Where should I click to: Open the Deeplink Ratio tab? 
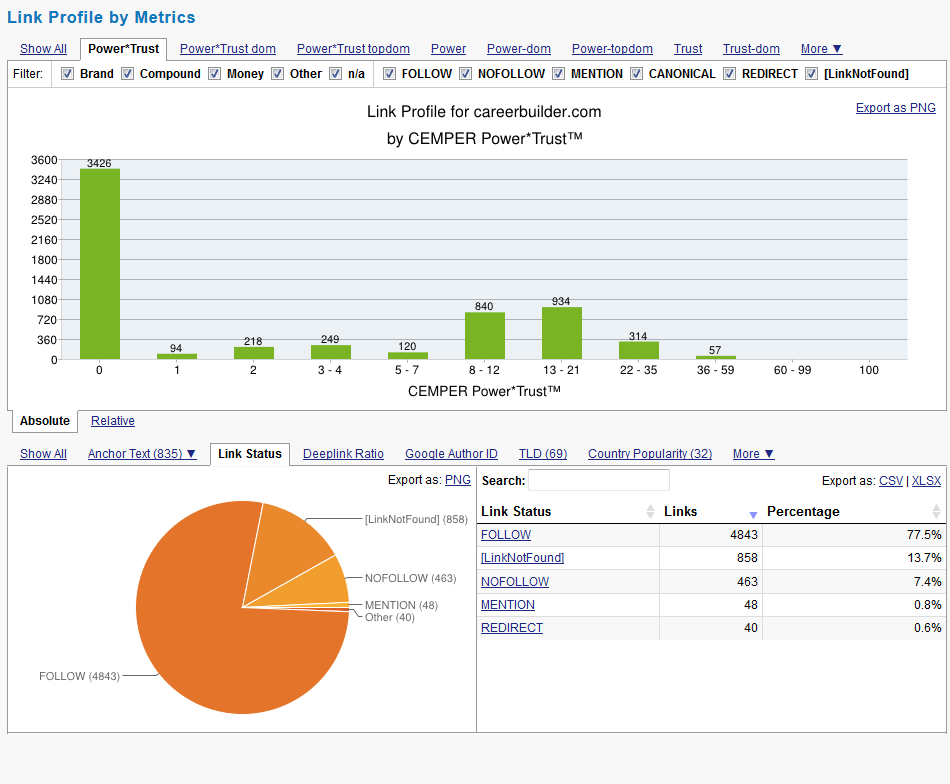(343, 454)
